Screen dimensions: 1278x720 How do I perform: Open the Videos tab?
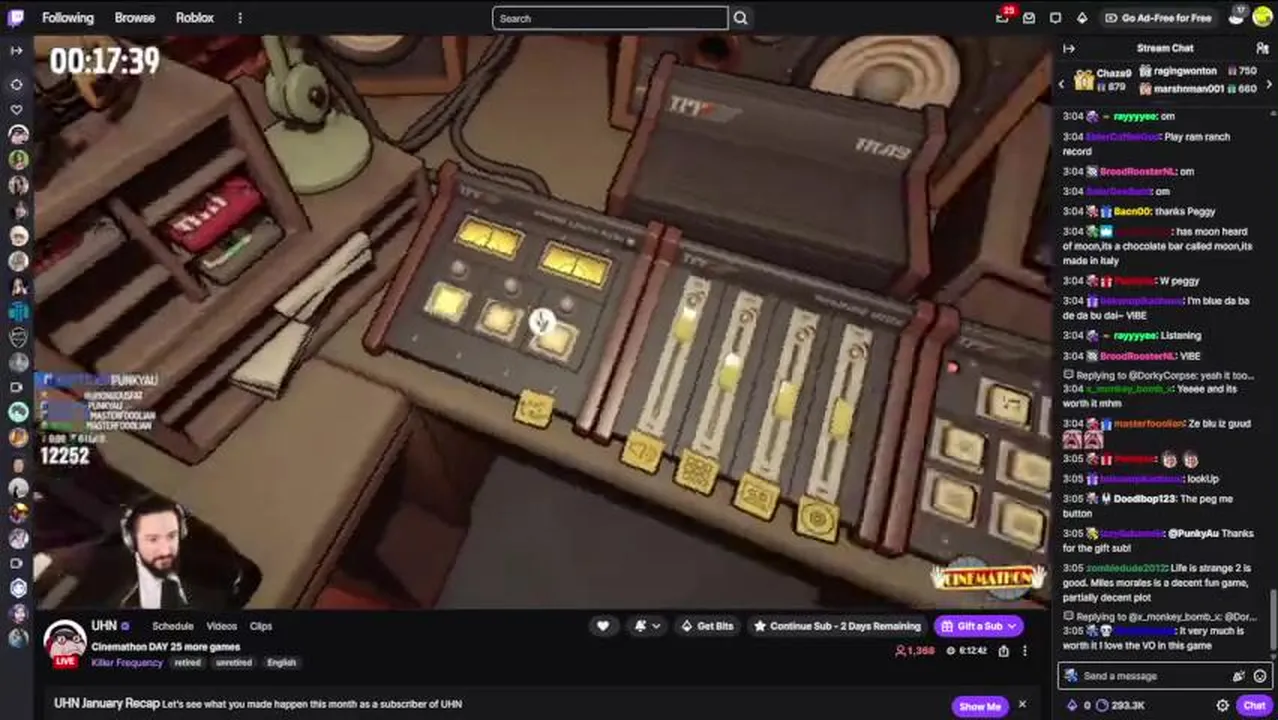tap(222, 626)
